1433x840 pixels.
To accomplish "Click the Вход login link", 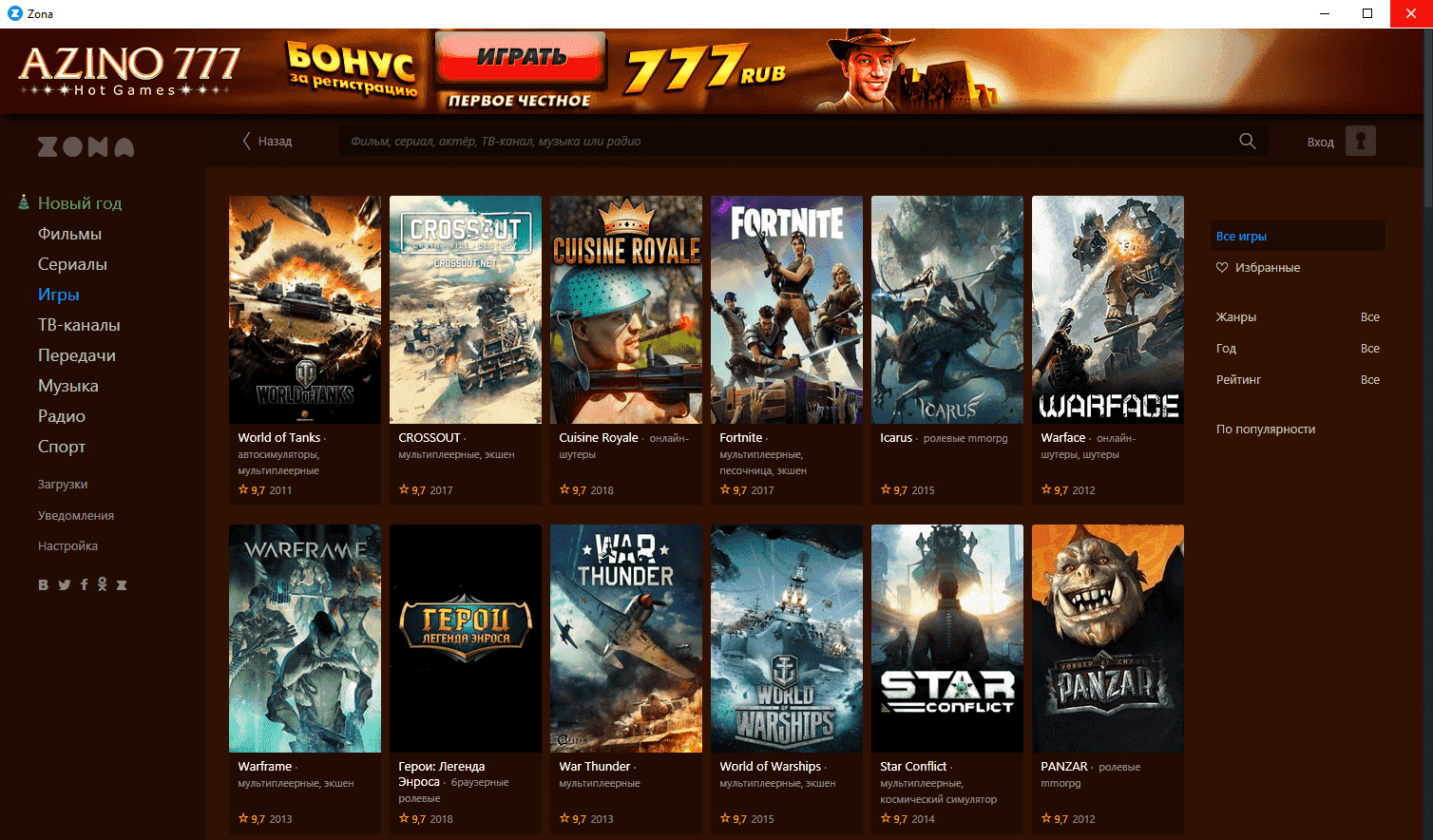I will (1321, 142).
